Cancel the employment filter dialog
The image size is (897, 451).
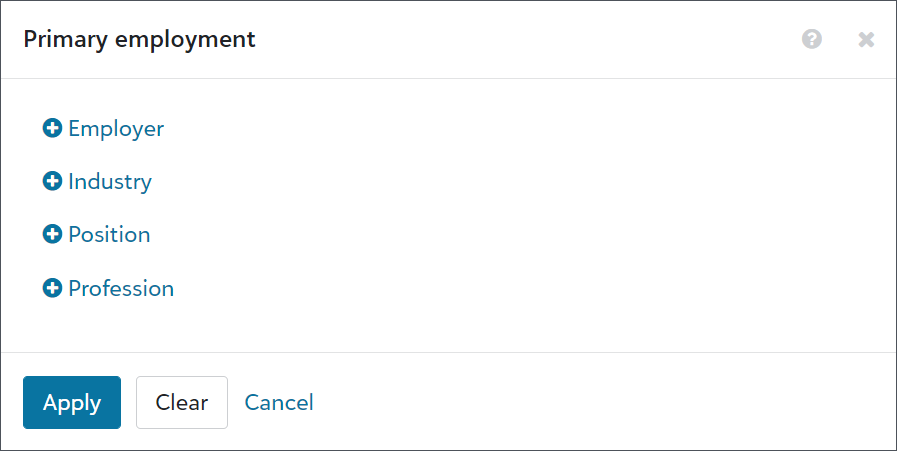[x=279, y=402]
